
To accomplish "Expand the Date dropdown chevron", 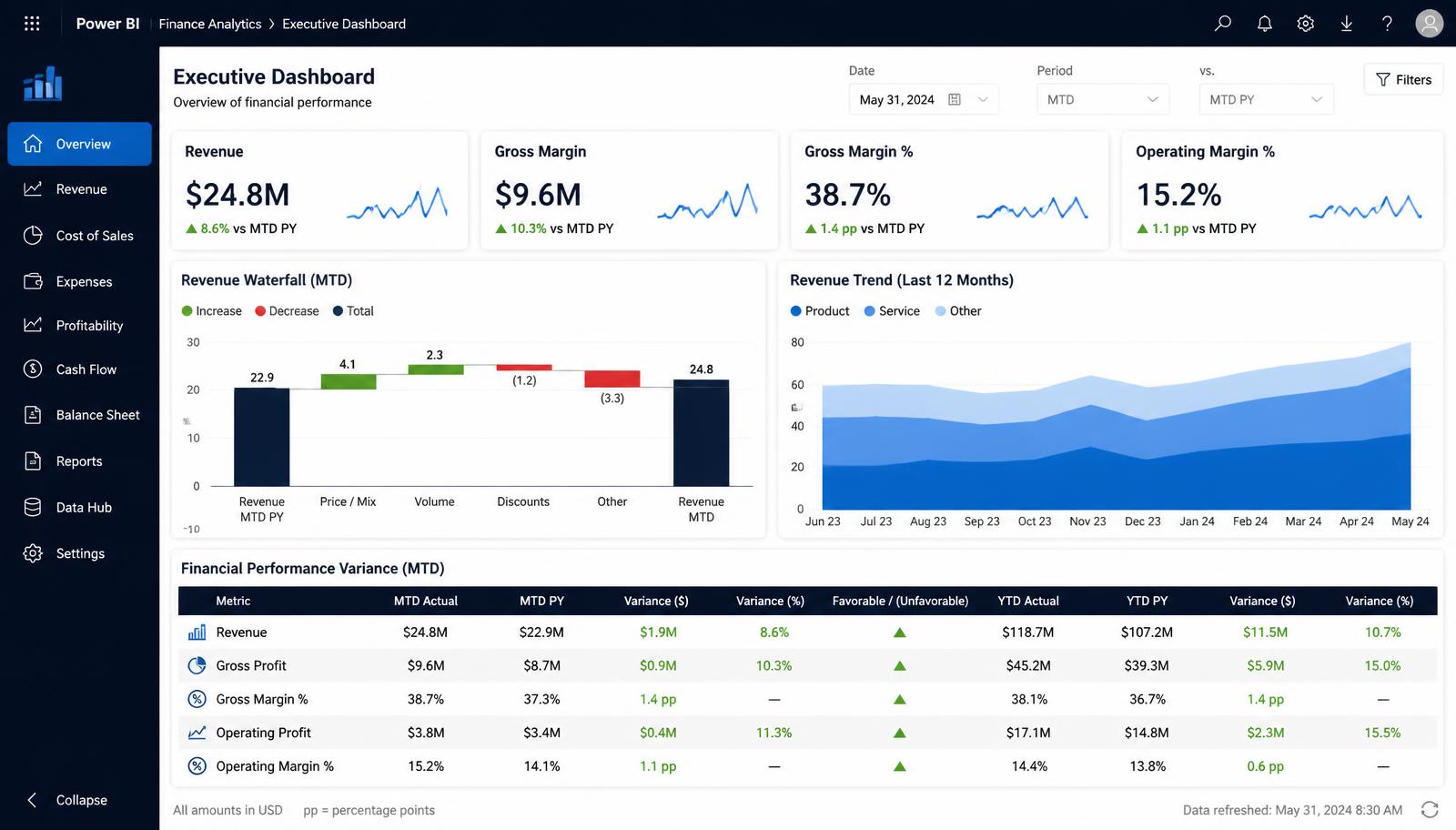I will [x=983, y=99].
